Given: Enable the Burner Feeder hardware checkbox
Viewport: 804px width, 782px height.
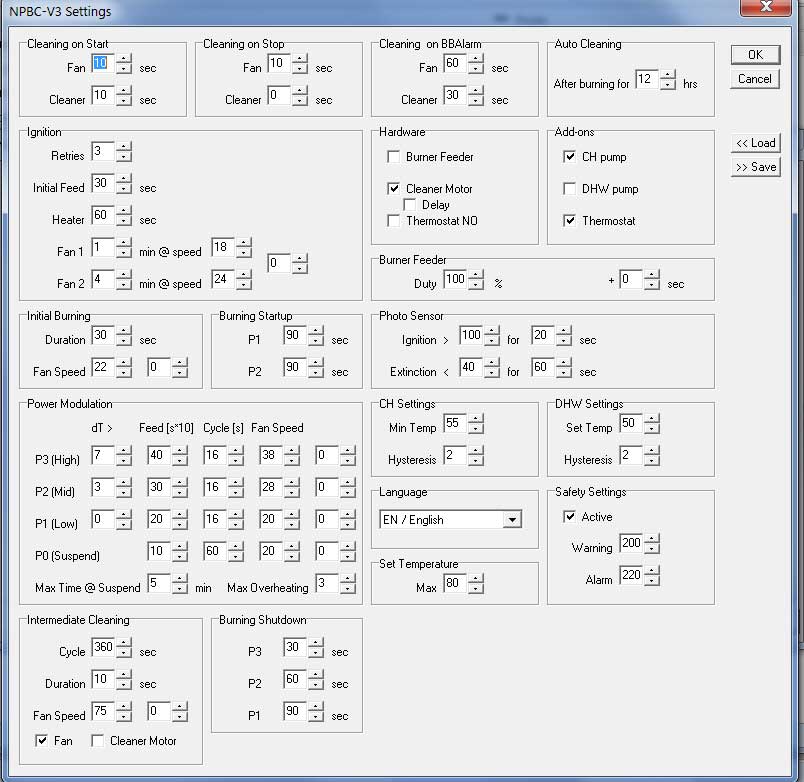Looking at the screenshot, I should (394, 156).
